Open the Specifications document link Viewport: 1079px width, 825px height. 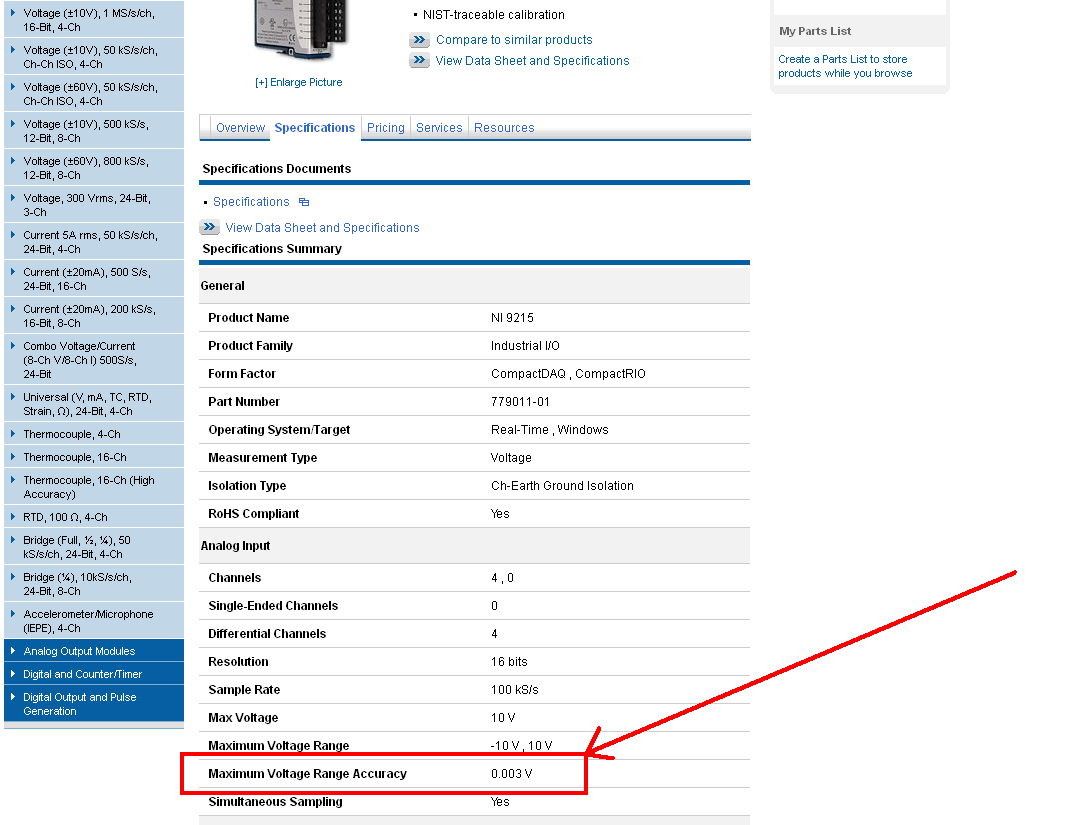[x=251, y=202]
